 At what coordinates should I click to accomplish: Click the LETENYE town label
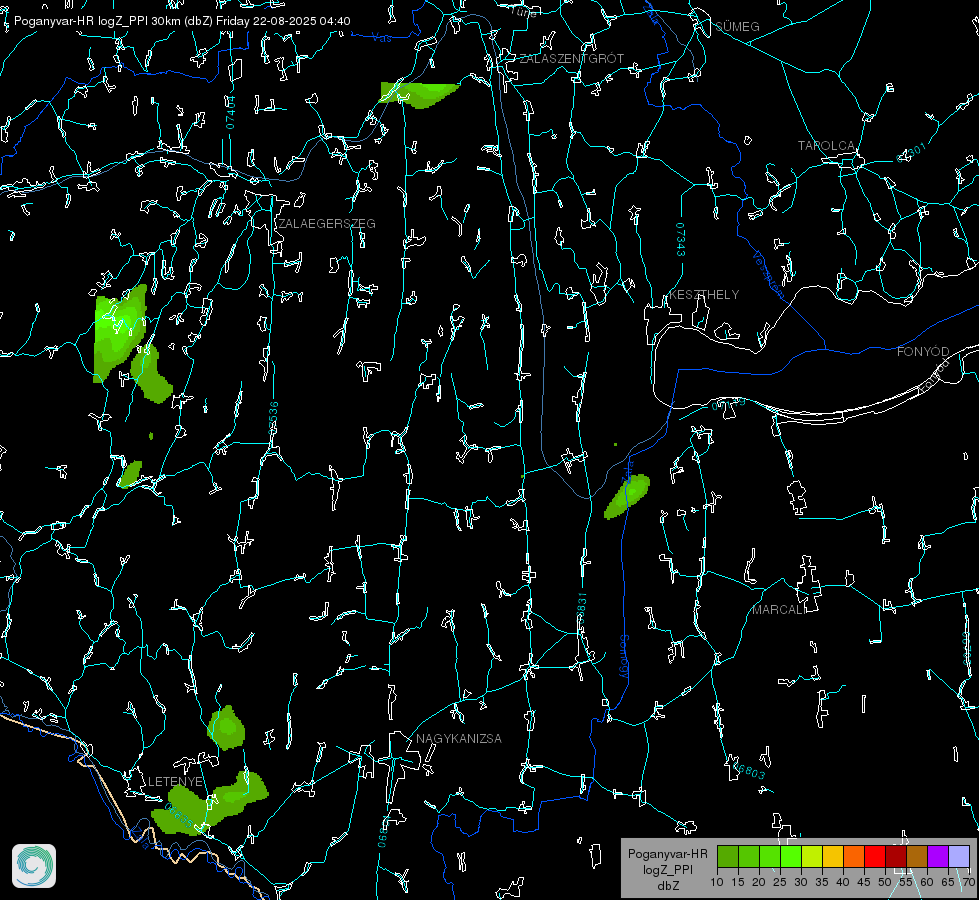pos(175,782)
